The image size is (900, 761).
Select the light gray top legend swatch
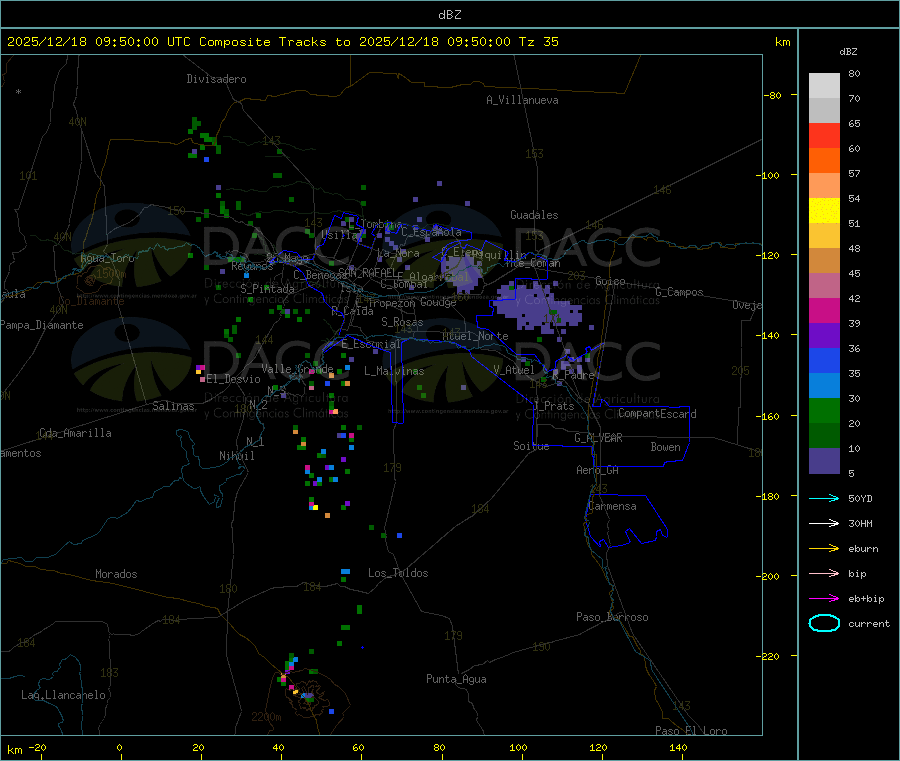(824, 85)
